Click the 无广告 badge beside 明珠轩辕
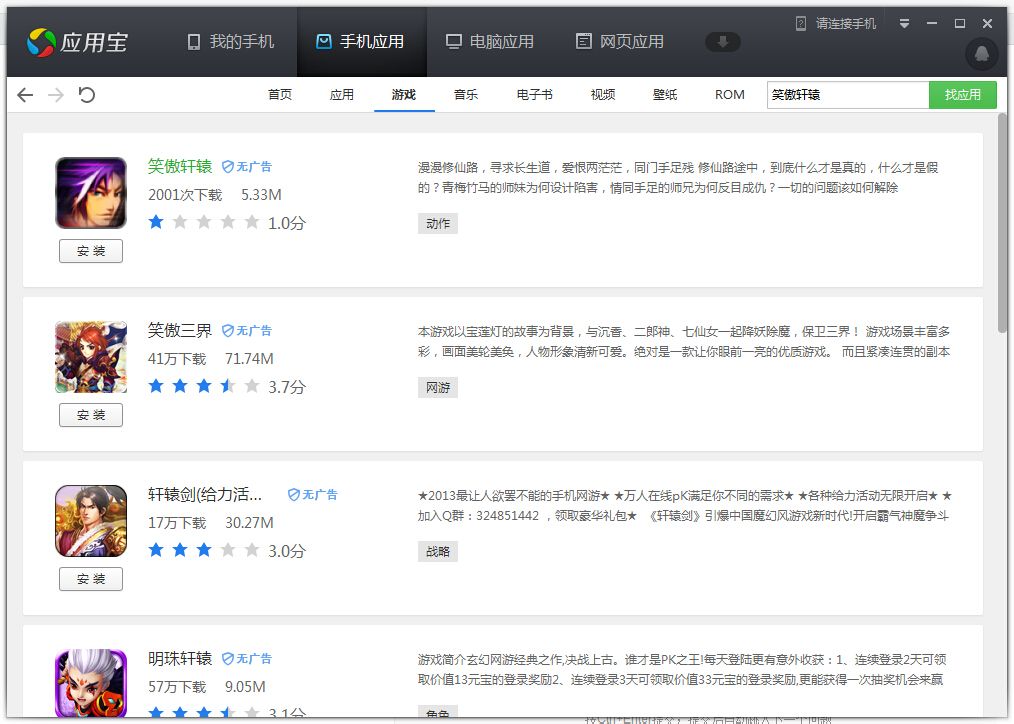The height and width of the screenshot is (724, 1014). pos(246,659)
